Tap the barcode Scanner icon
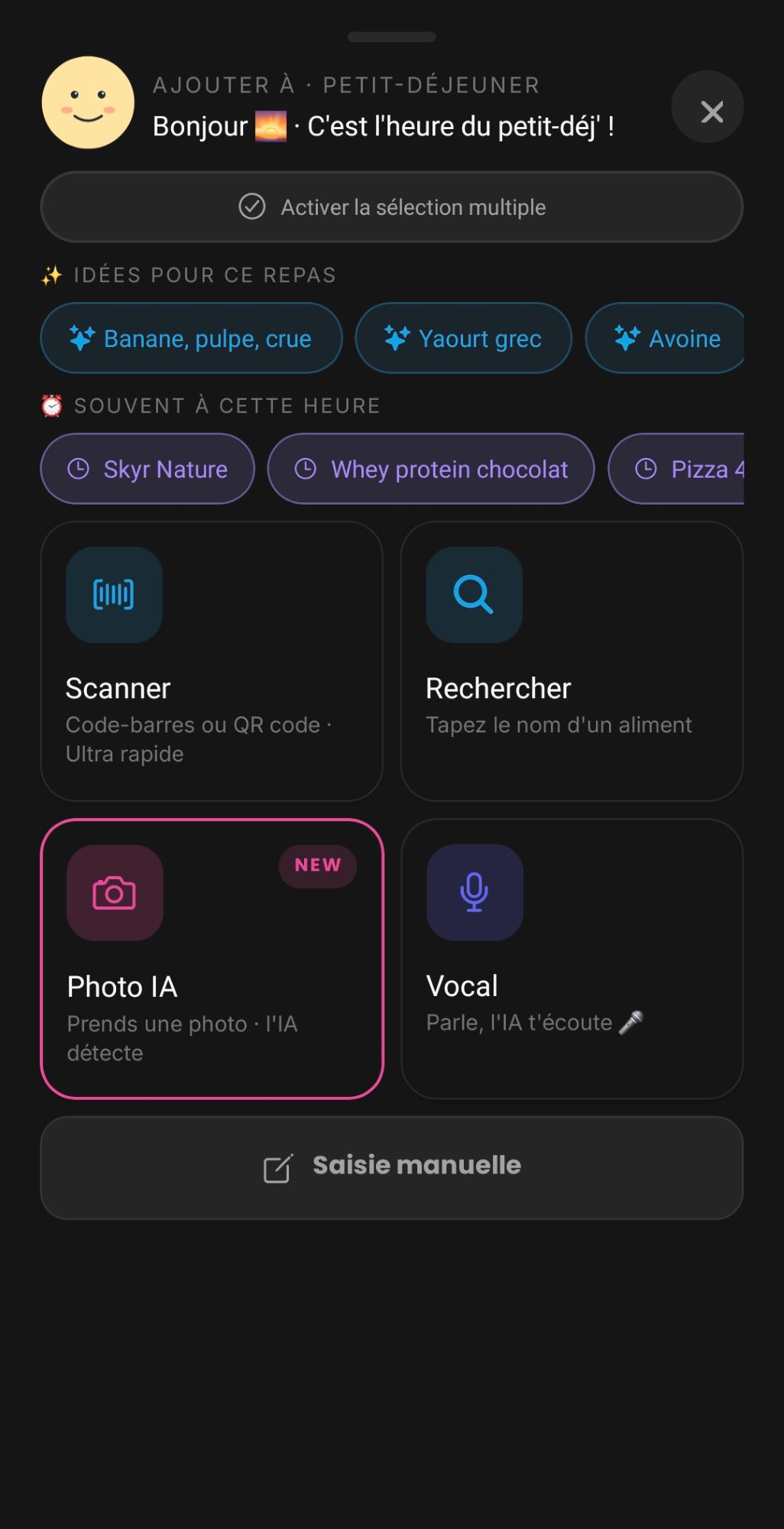 tap(114, 595)
